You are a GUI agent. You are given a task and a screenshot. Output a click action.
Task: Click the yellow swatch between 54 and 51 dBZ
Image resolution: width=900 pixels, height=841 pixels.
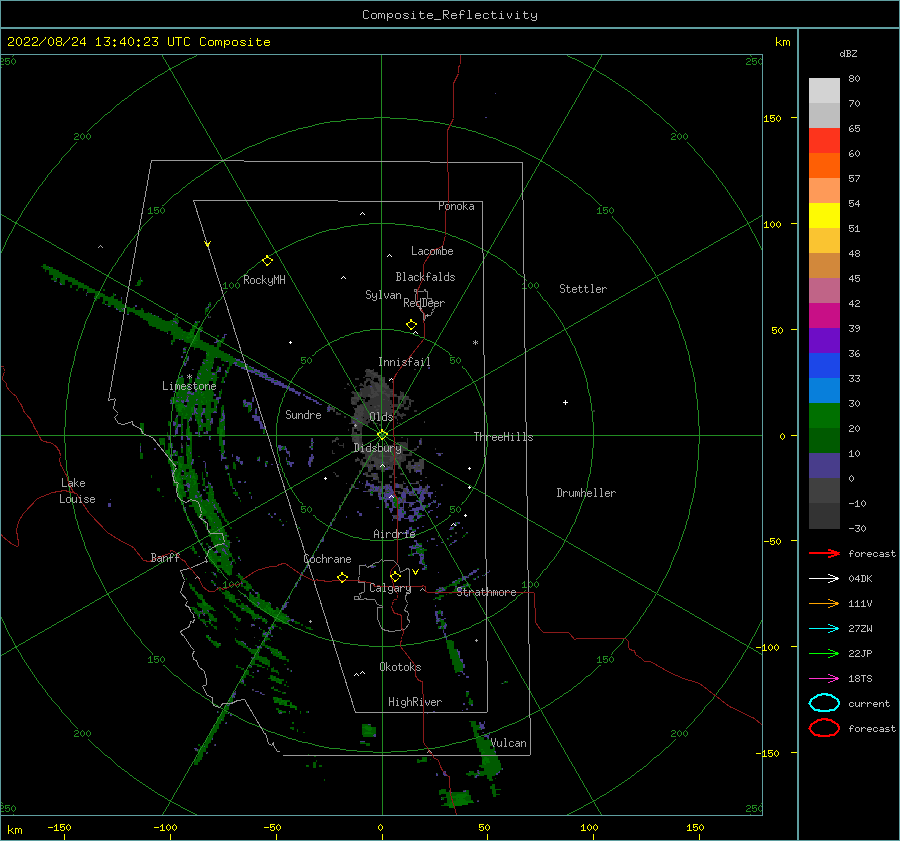click(x=824, y=216)
